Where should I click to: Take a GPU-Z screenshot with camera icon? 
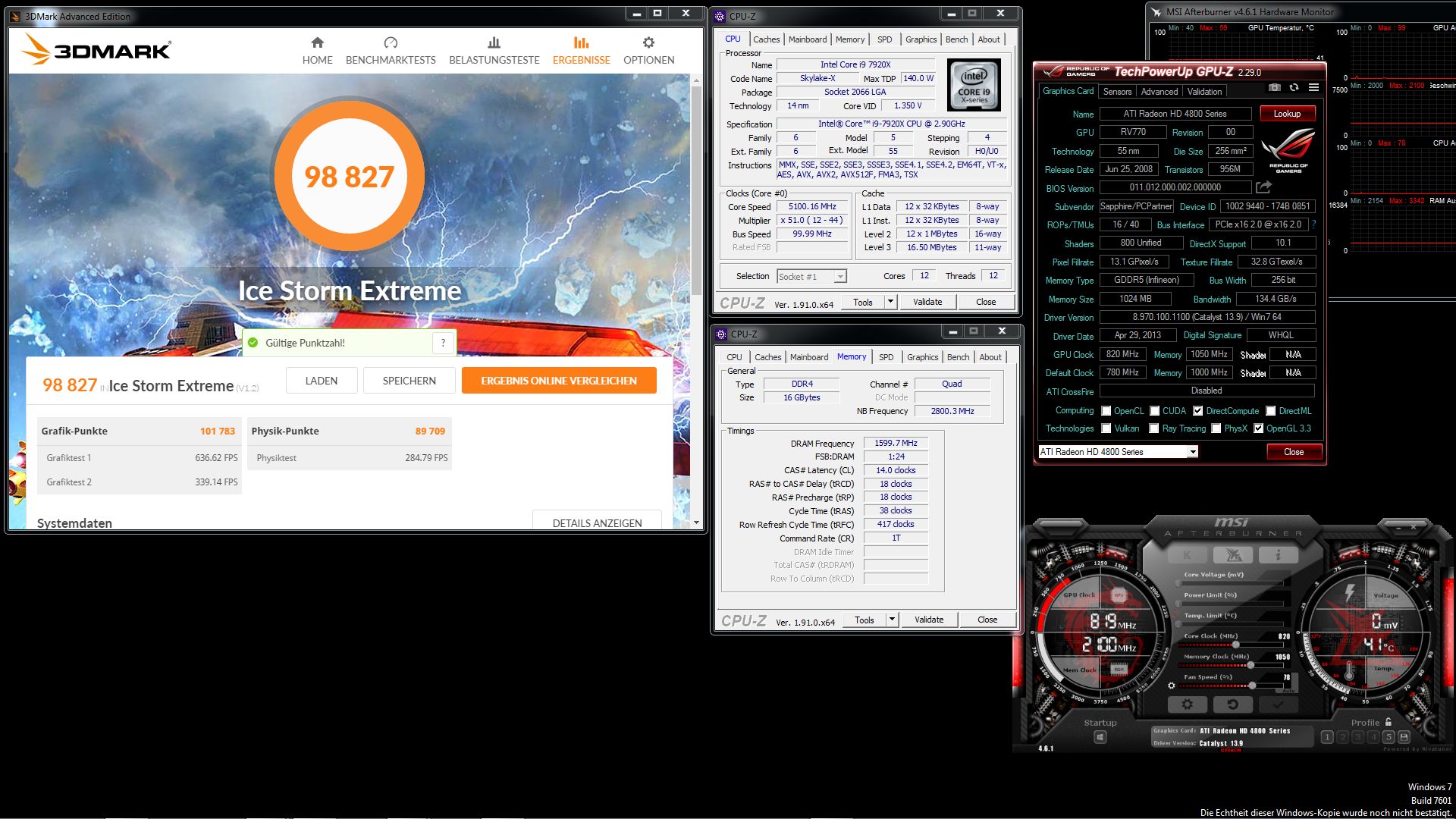tap(1275, 88)
